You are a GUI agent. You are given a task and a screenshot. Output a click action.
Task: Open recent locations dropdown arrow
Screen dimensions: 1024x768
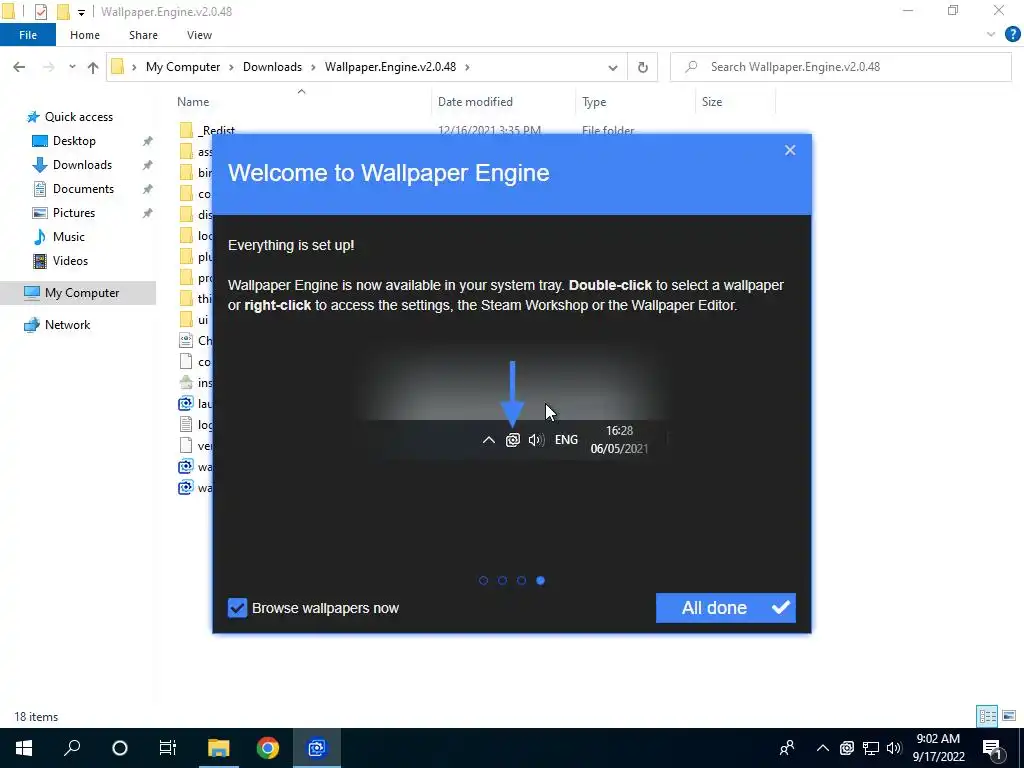click(x=72, y=67)
